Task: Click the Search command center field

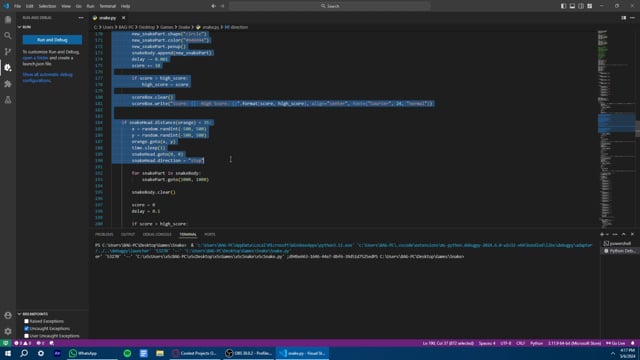Action: tap(329, 6)
